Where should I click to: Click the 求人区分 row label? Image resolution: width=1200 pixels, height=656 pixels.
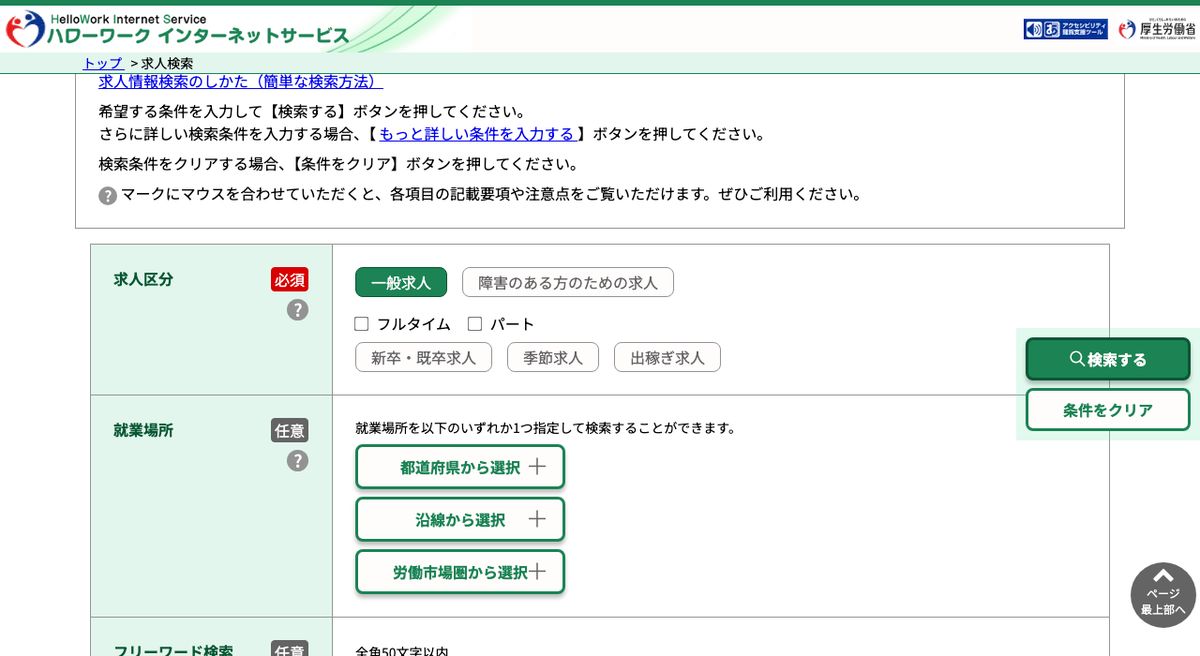click(x=143, y=280)
